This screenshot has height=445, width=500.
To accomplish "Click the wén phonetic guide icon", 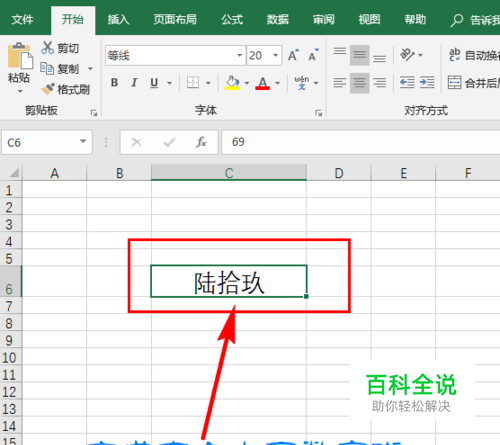I will tap(302, 83).
